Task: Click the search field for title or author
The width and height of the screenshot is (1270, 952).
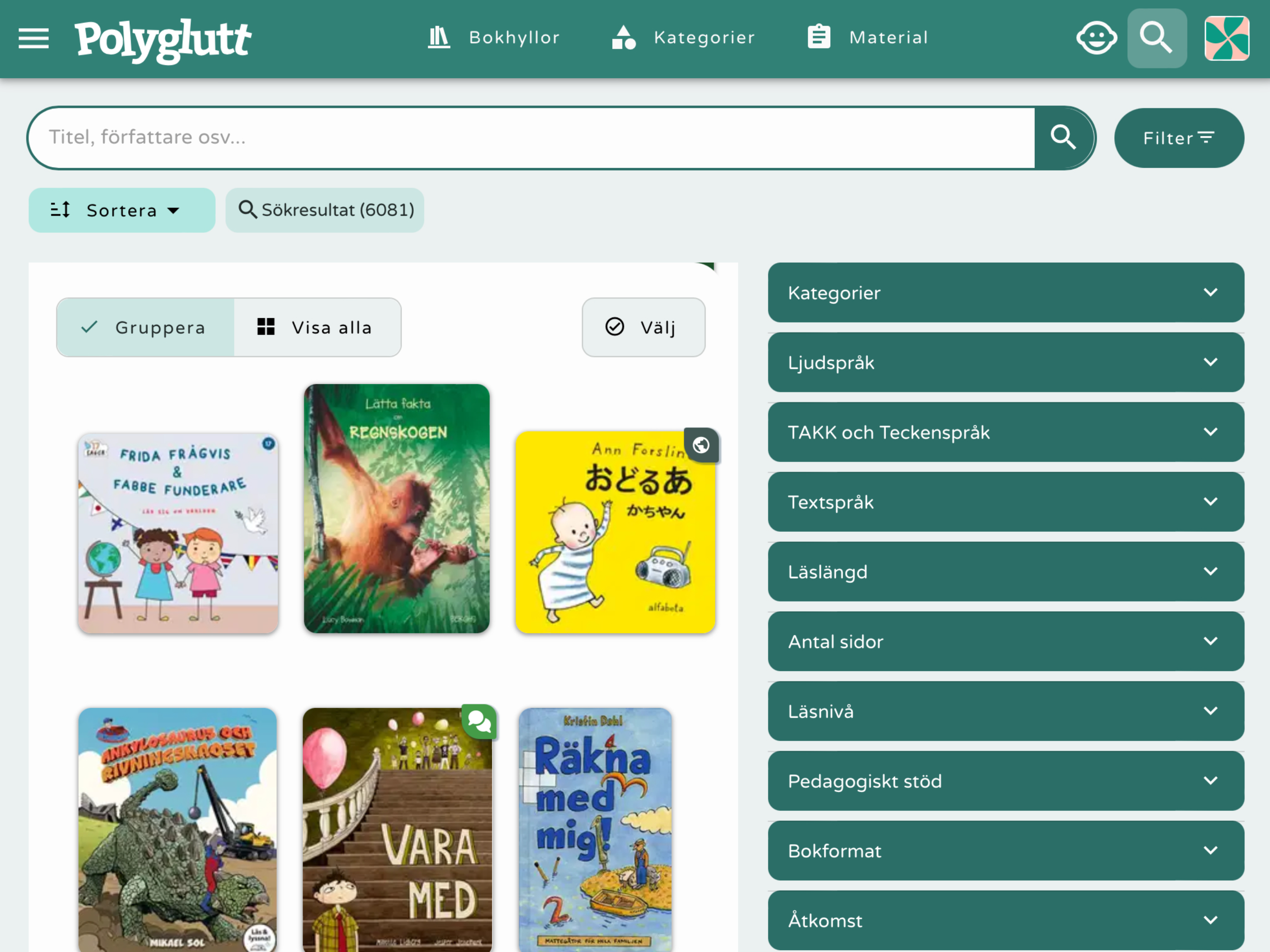Action: (532, 138)
